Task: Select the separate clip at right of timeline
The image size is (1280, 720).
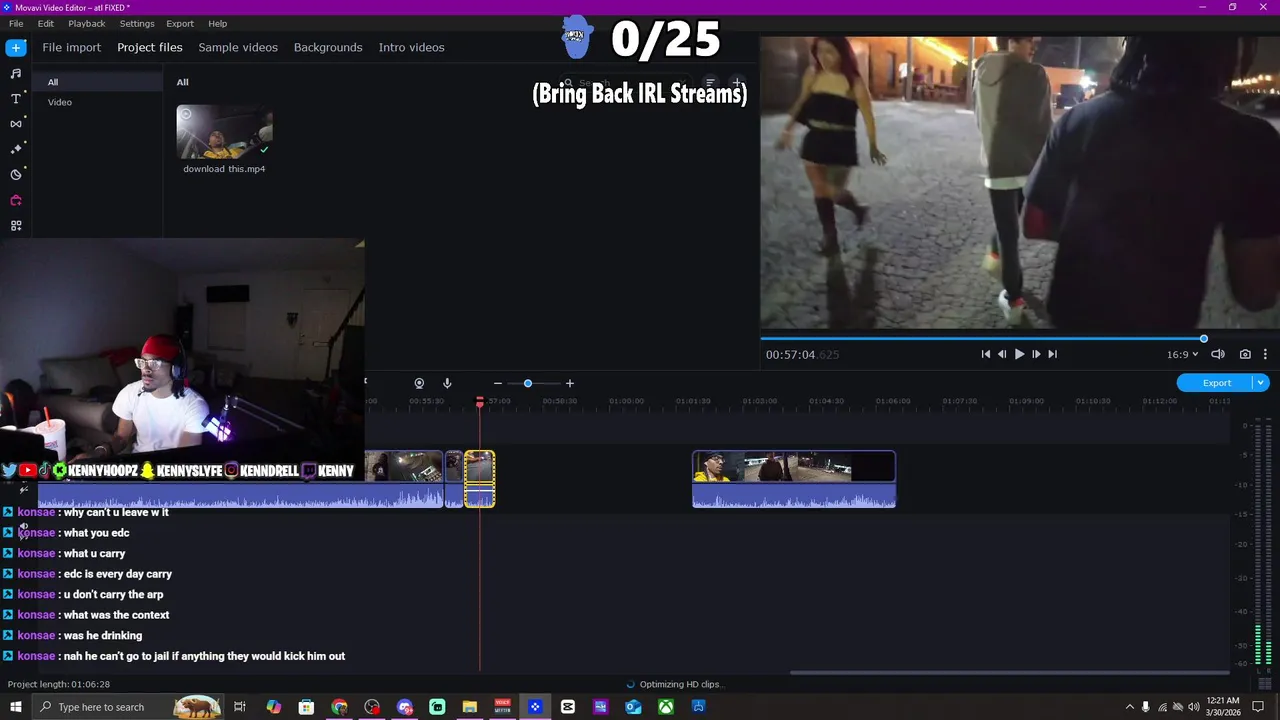Action: (794, 479)
